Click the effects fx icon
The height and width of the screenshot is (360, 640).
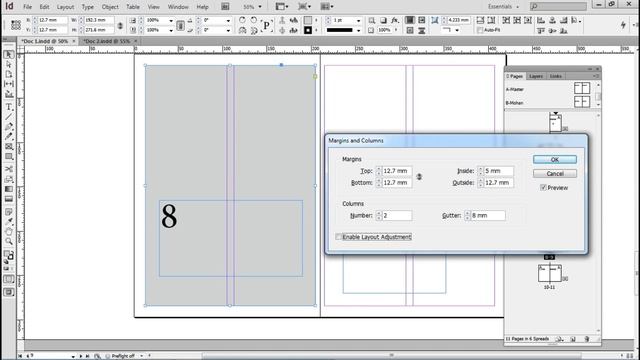pos(395,20)
